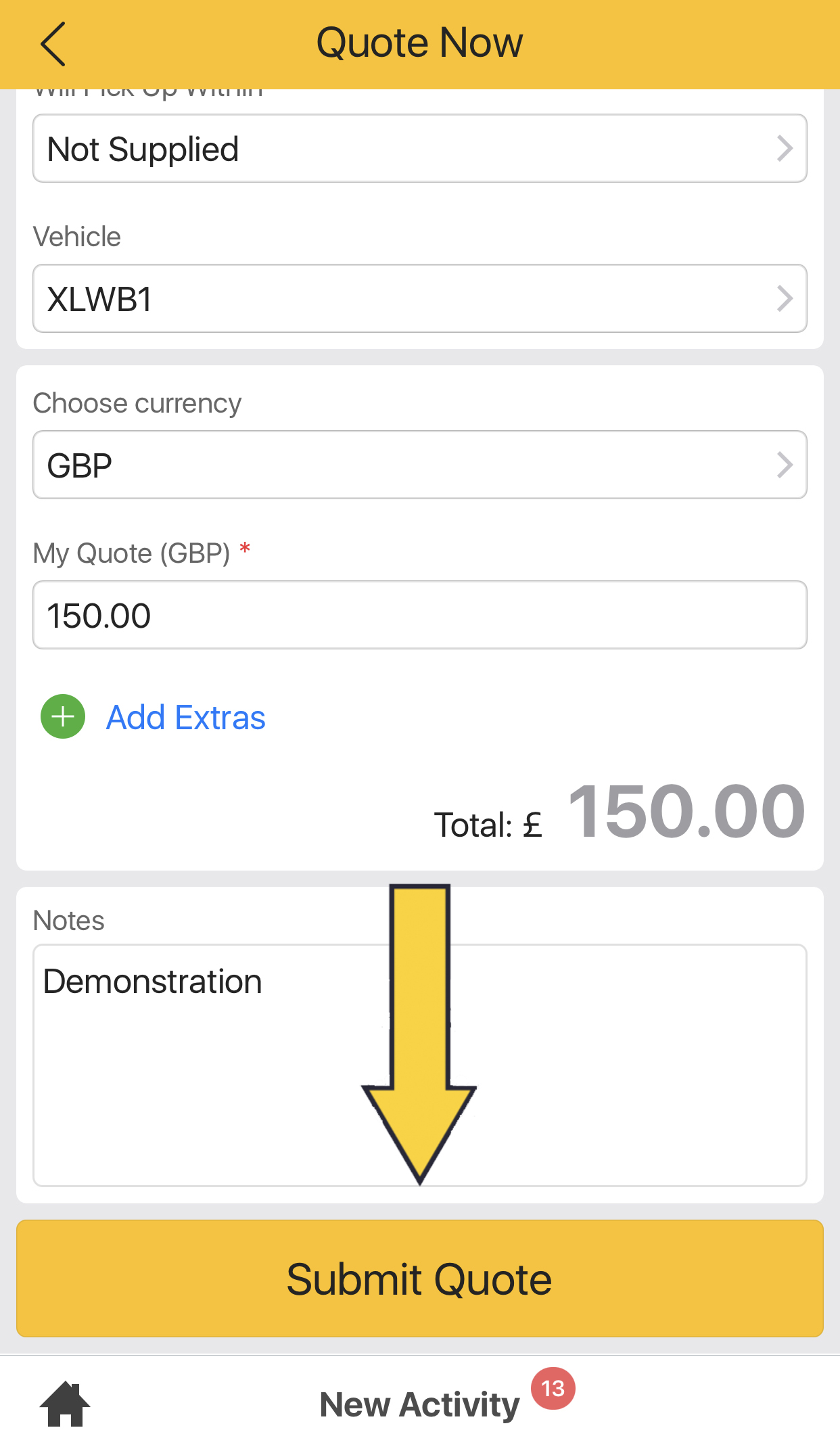Screen dimensions: 840x1453
Task: Click the Add Extras link
Action: pos(185,718)
